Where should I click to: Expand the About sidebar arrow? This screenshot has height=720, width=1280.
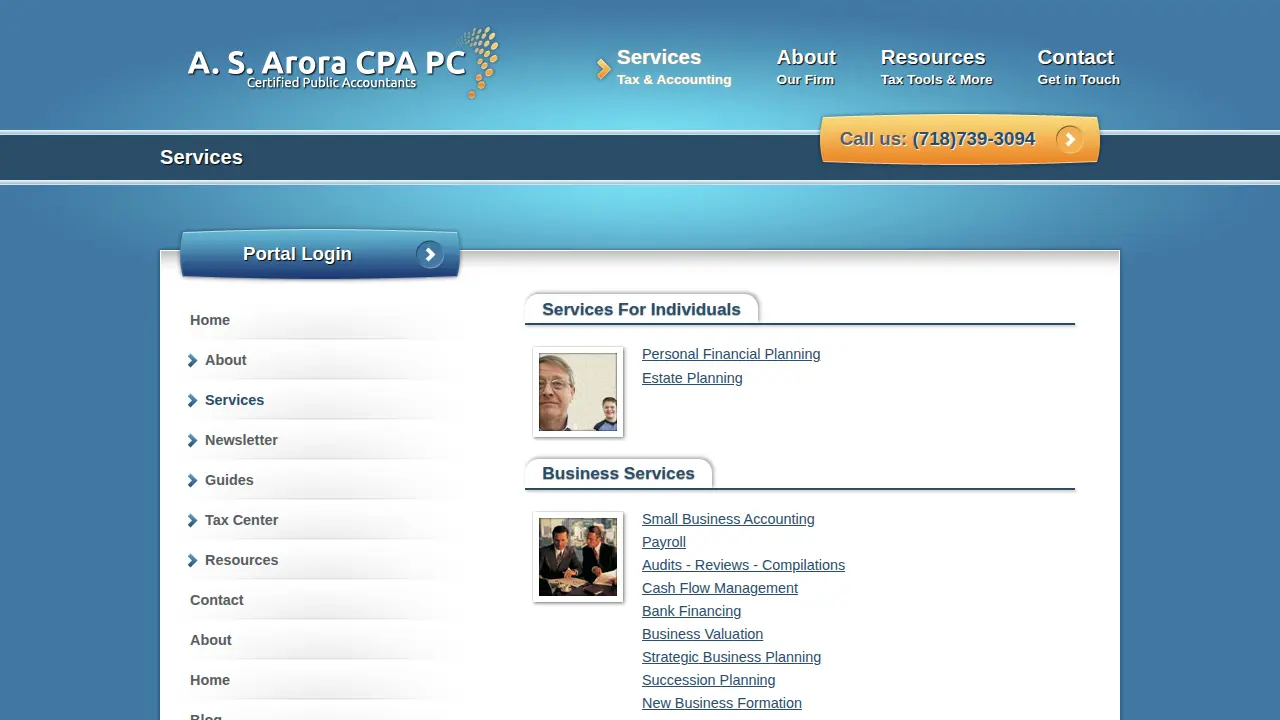[x=192, y=361]
